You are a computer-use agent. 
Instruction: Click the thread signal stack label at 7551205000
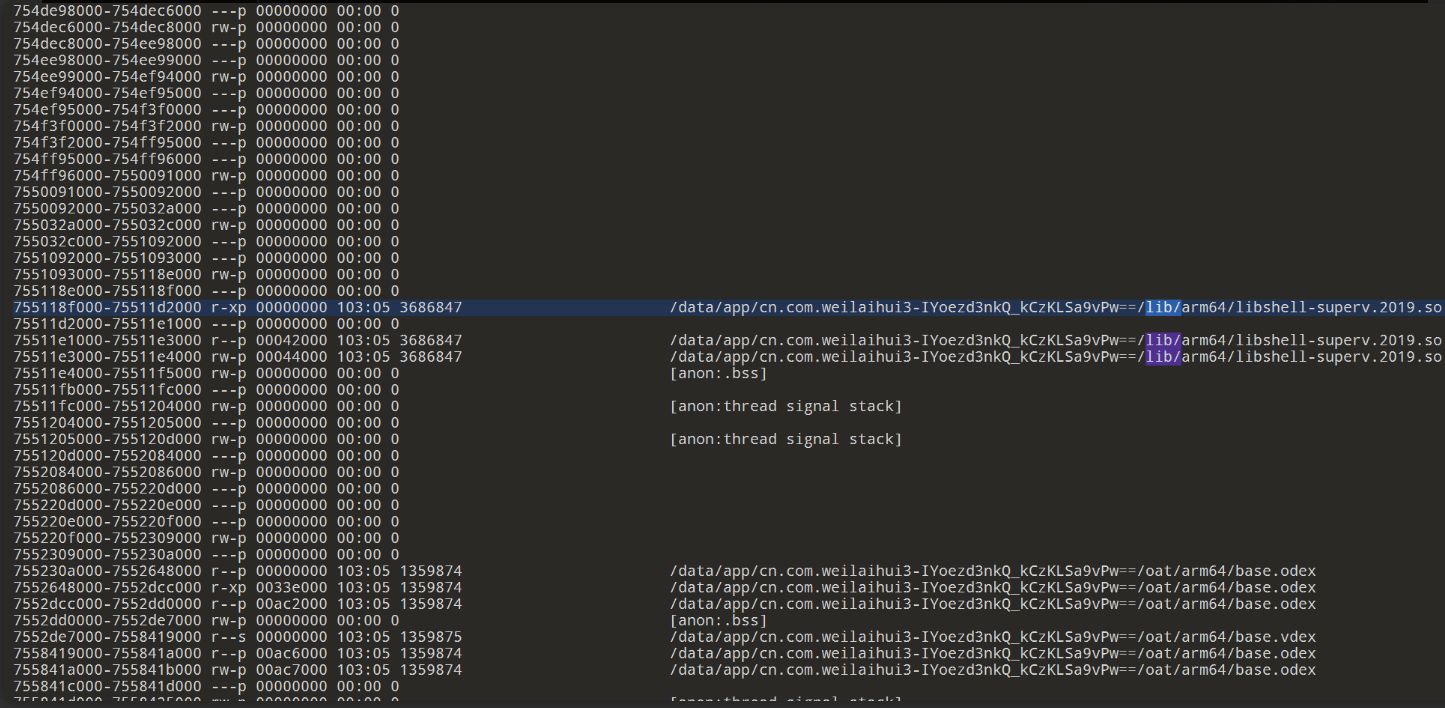786,439
